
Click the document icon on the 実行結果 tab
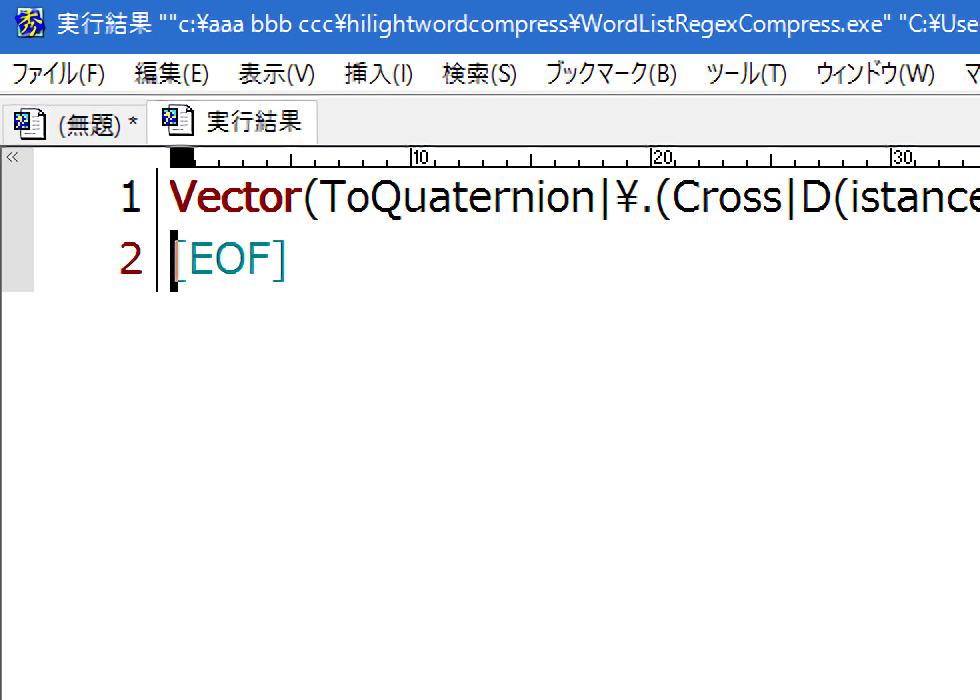point(177,122)
